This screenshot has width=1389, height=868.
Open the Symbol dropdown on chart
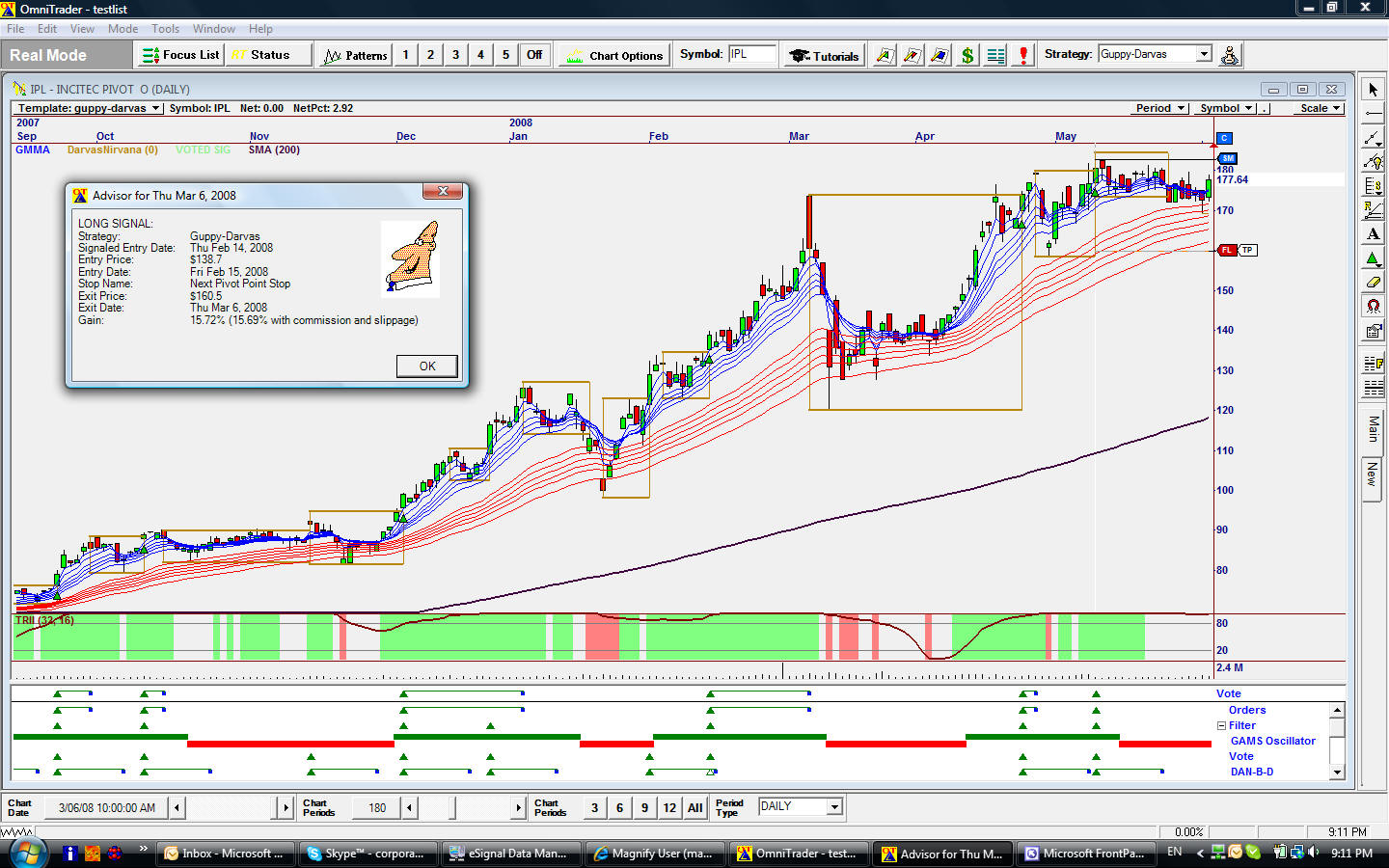[1226, 108]
